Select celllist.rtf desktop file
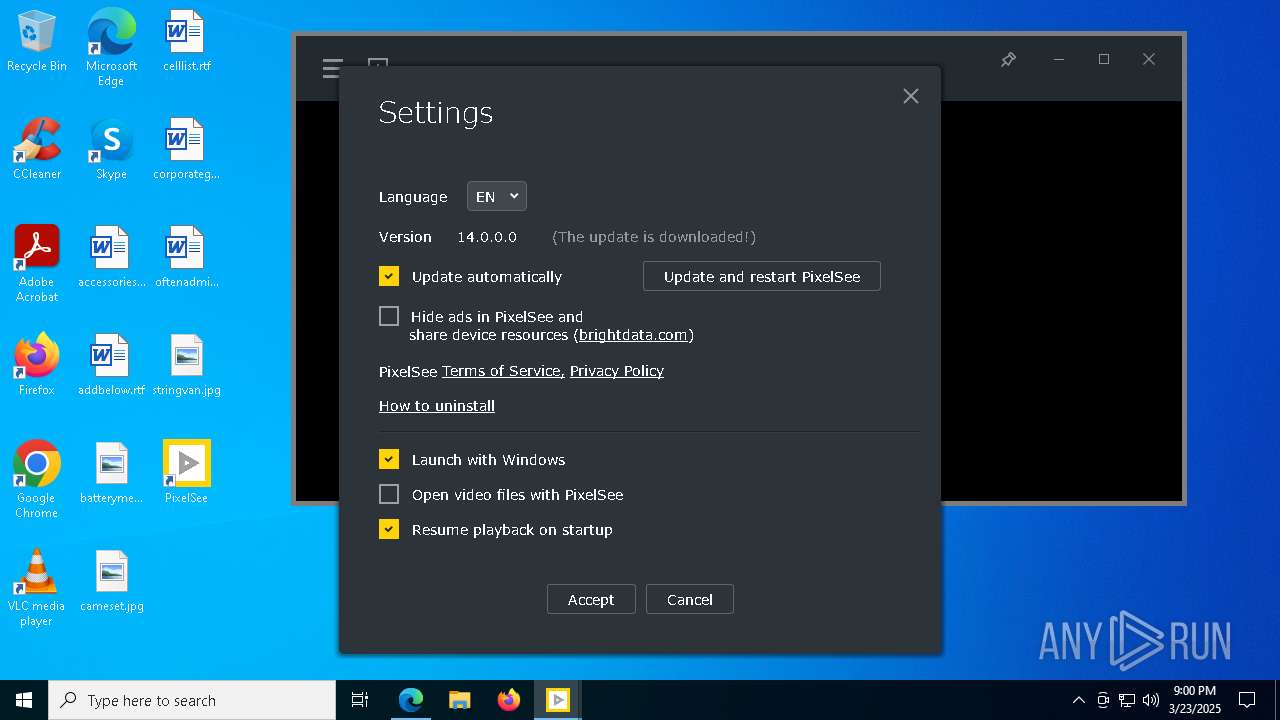1280x720 pixels. 186,42
